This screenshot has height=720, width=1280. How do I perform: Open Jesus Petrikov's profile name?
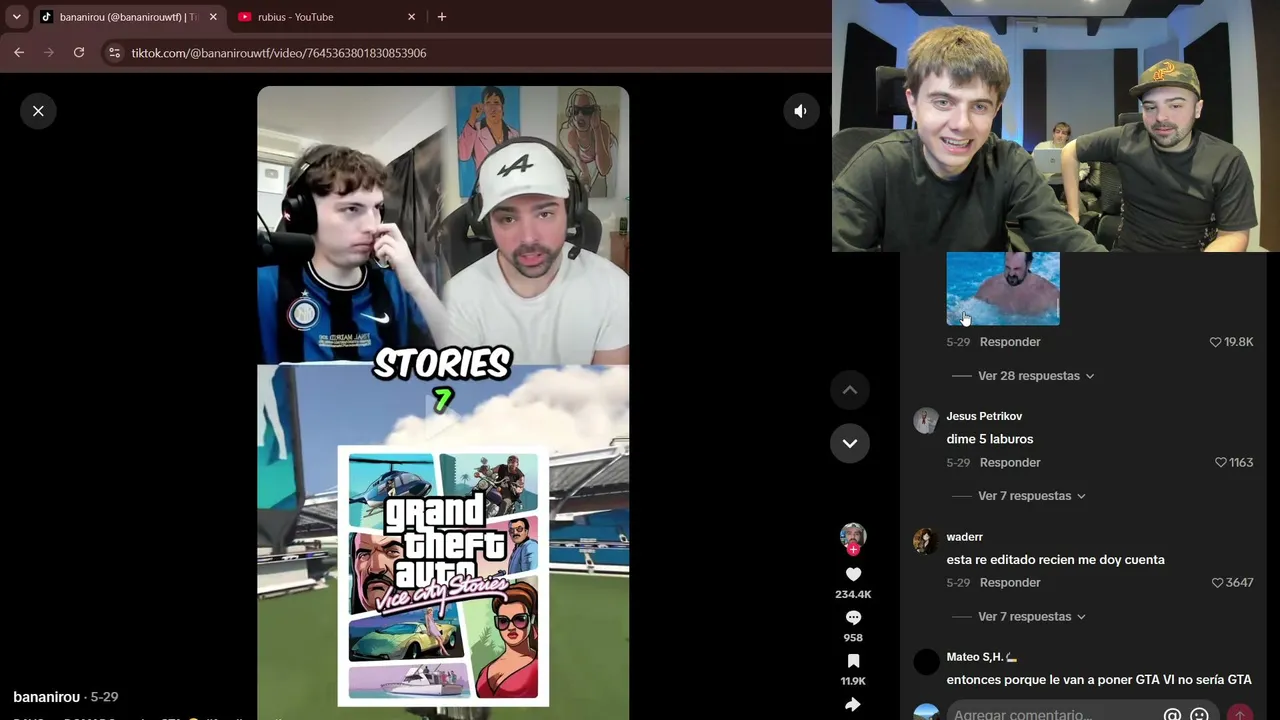(x=984, y=416)
